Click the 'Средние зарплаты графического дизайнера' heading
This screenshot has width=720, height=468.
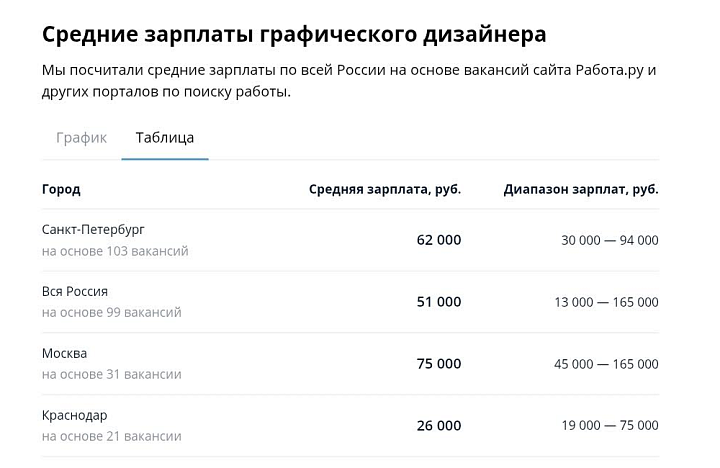[294, 34]
